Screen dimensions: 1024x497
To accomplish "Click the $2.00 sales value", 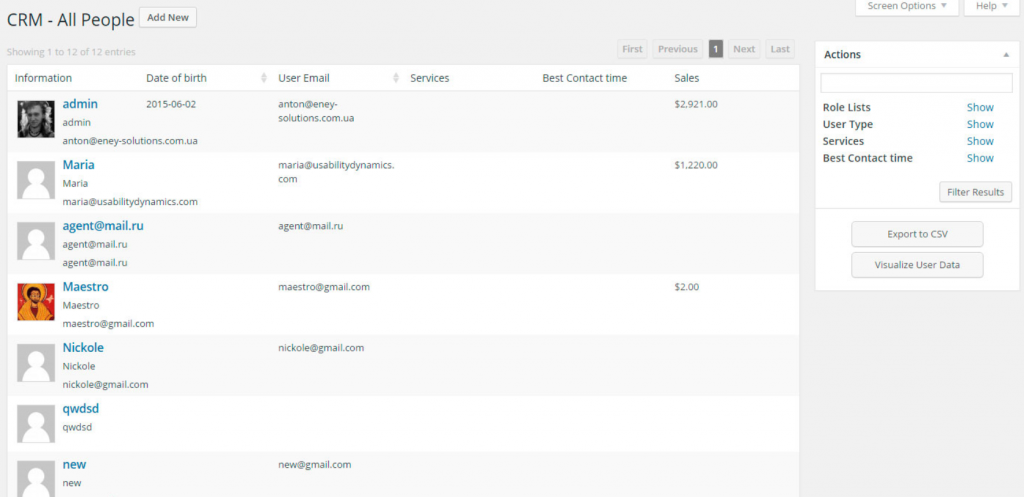I will [686, 287].
